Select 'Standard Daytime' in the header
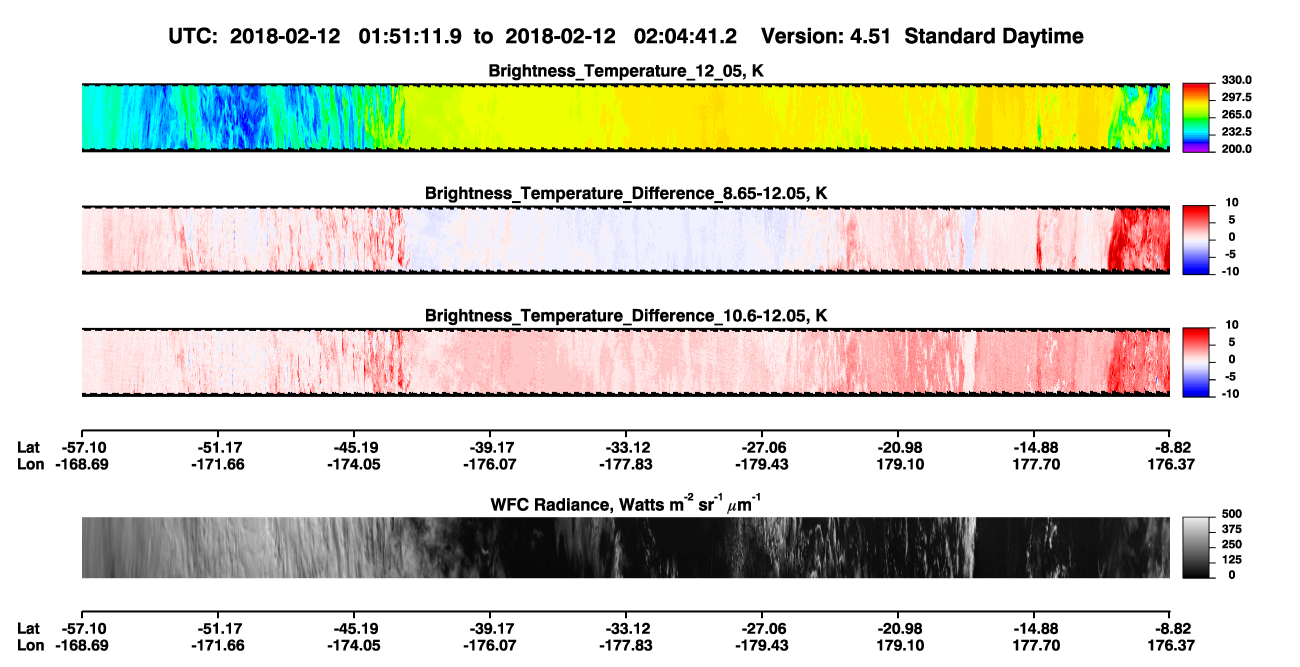 (x=994, y=36)
